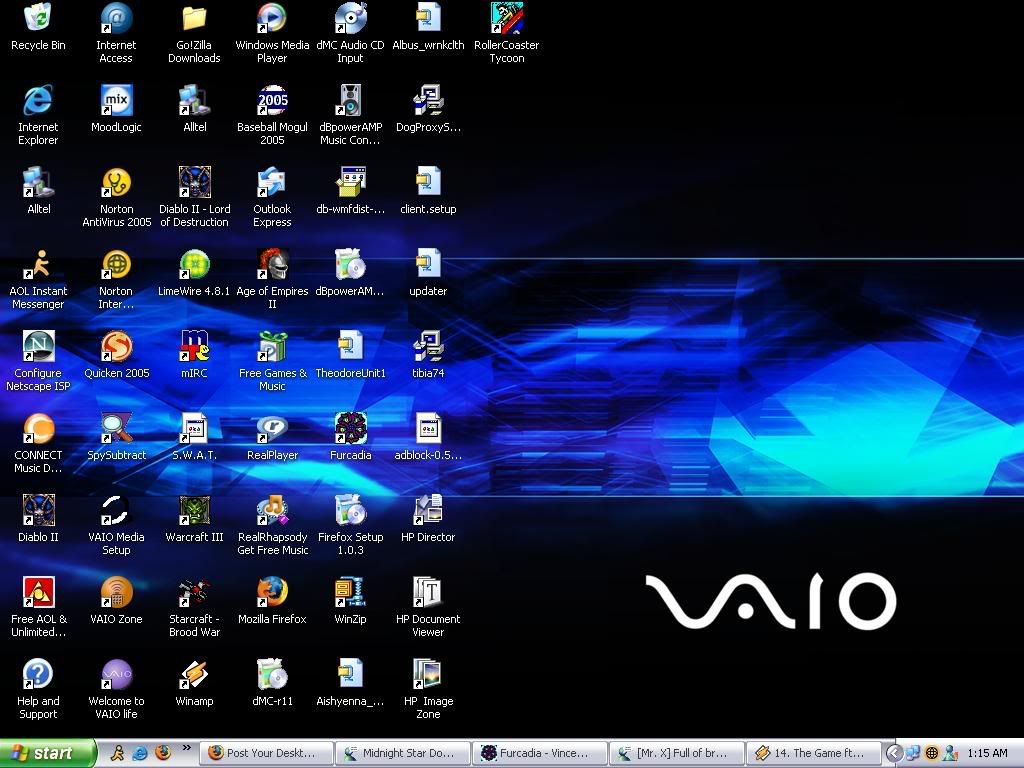Select the Age of Empires II icon
The height and width of the screenshot is (768, 1024).
click(272, 264)
